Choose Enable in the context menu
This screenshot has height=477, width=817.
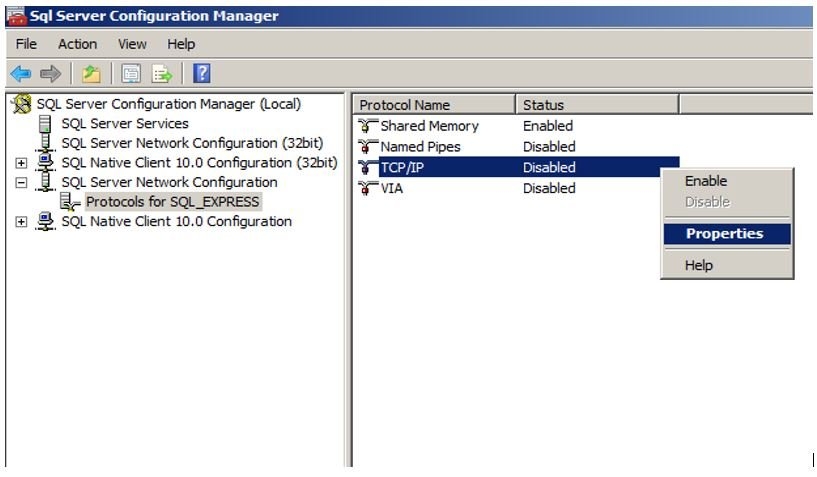pos(706,181)
